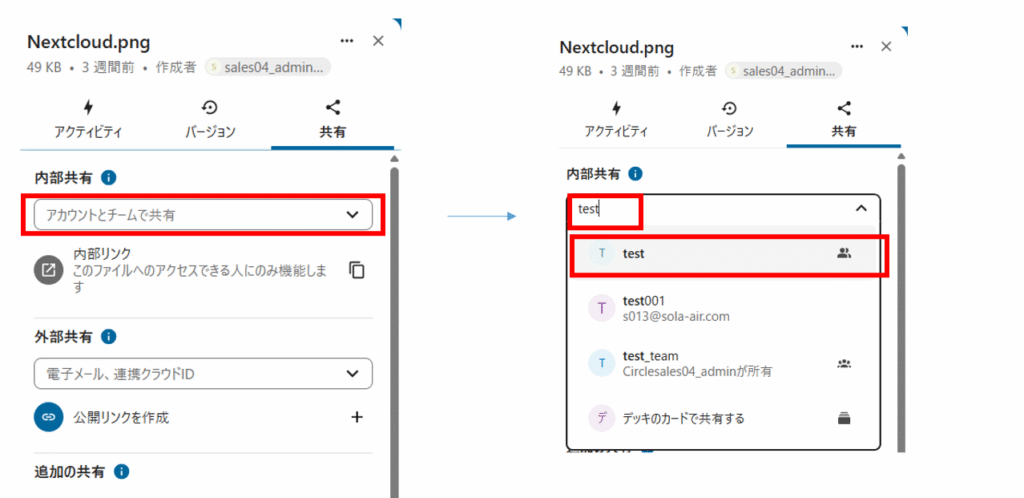Image resolution: width=1024 pixels, height=498 pixels.
Task: Collapse the test search dropdown via the up chevron
Action: point(861,209)
